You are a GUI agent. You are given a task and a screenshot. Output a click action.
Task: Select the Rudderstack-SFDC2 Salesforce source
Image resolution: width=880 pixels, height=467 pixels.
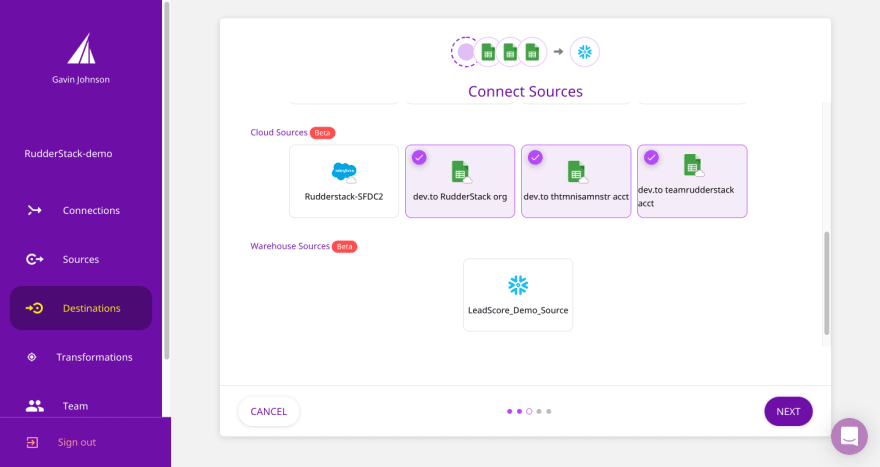[x=344, y=181]
